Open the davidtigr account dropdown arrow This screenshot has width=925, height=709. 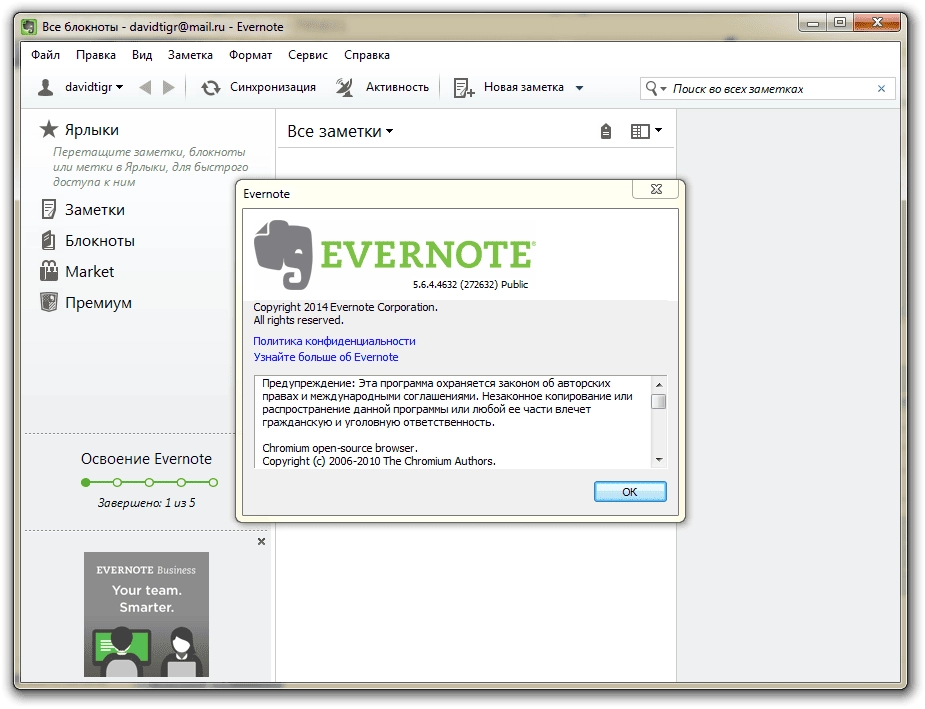(x=120, y=87)
